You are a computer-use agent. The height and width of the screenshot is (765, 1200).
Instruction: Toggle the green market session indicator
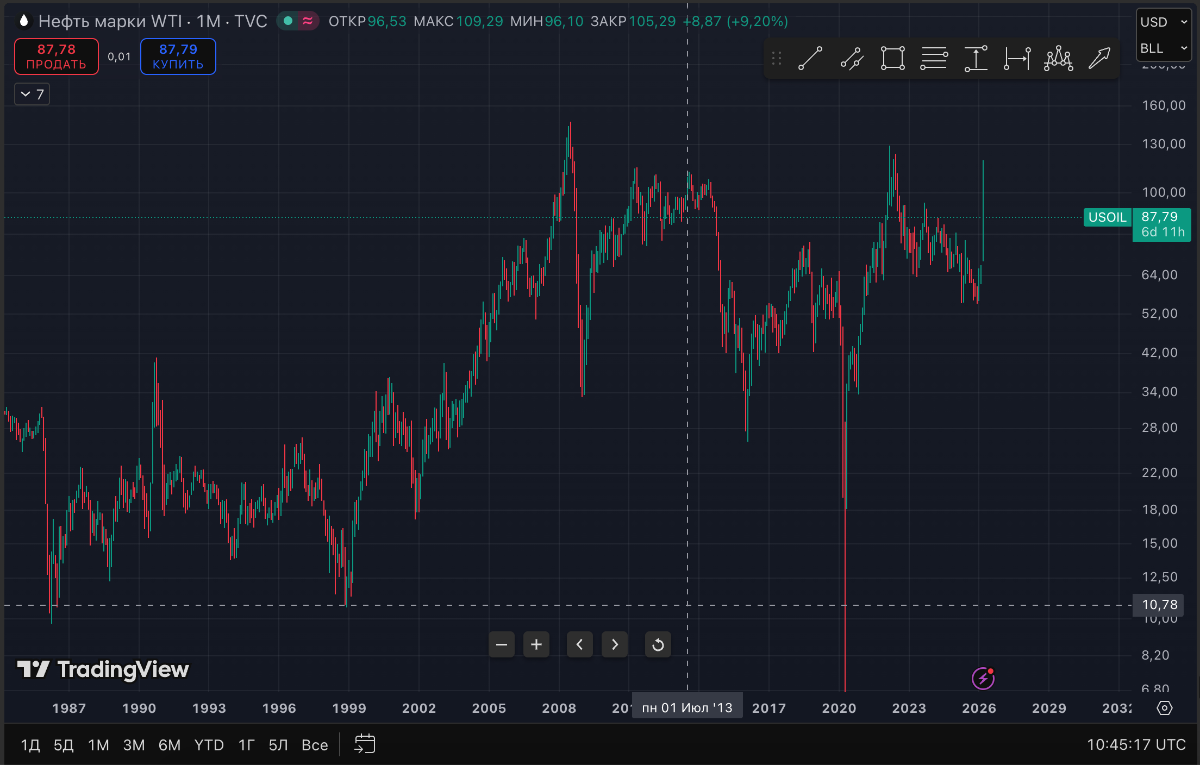click(287, 19)
